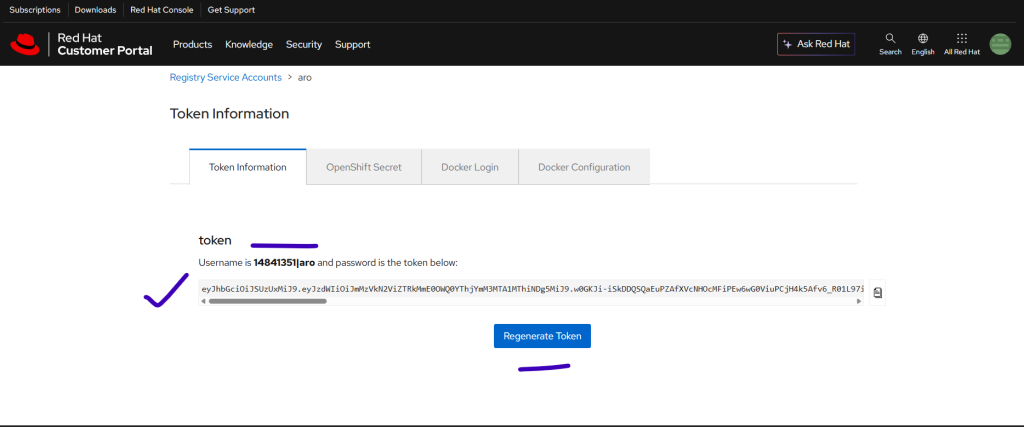Viewport: 1024px width, 427px height.
Task: Switch to the OpenShift Secret tab
Action: coord(364,167)
